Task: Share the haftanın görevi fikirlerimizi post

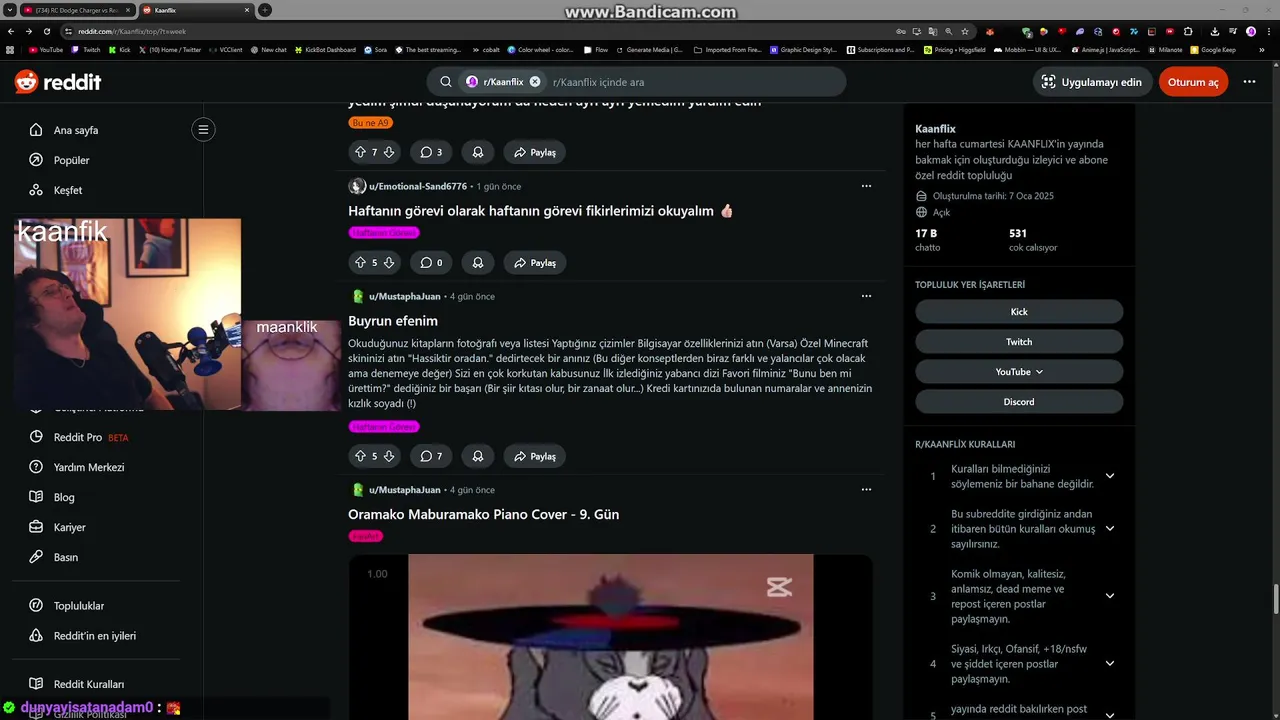Action: coord(535,262)
